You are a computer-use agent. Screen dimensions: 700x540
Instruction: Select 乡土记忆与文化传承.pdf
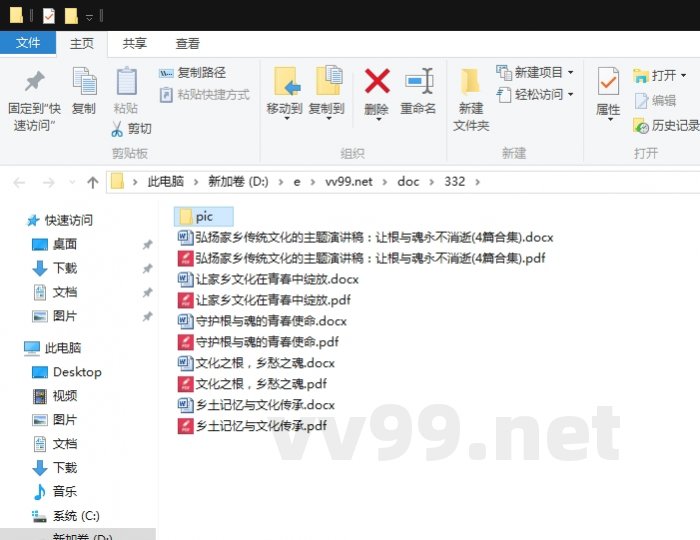(x=253, y=426)
